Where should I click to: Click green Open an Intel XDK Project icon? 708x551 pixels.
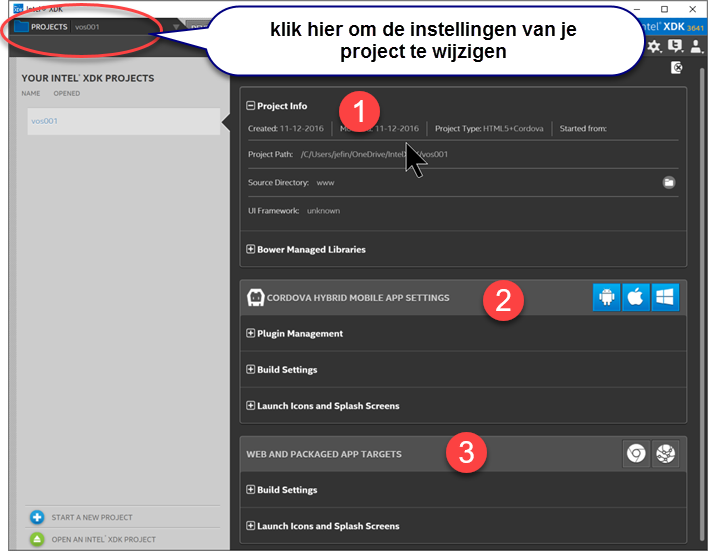[x=37, y=539]
